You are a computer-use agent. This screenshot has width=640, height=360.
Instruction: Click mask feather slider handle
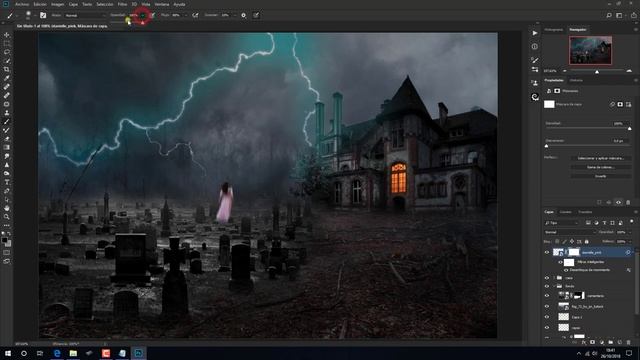pyautogui.click(x=547, y=146)
